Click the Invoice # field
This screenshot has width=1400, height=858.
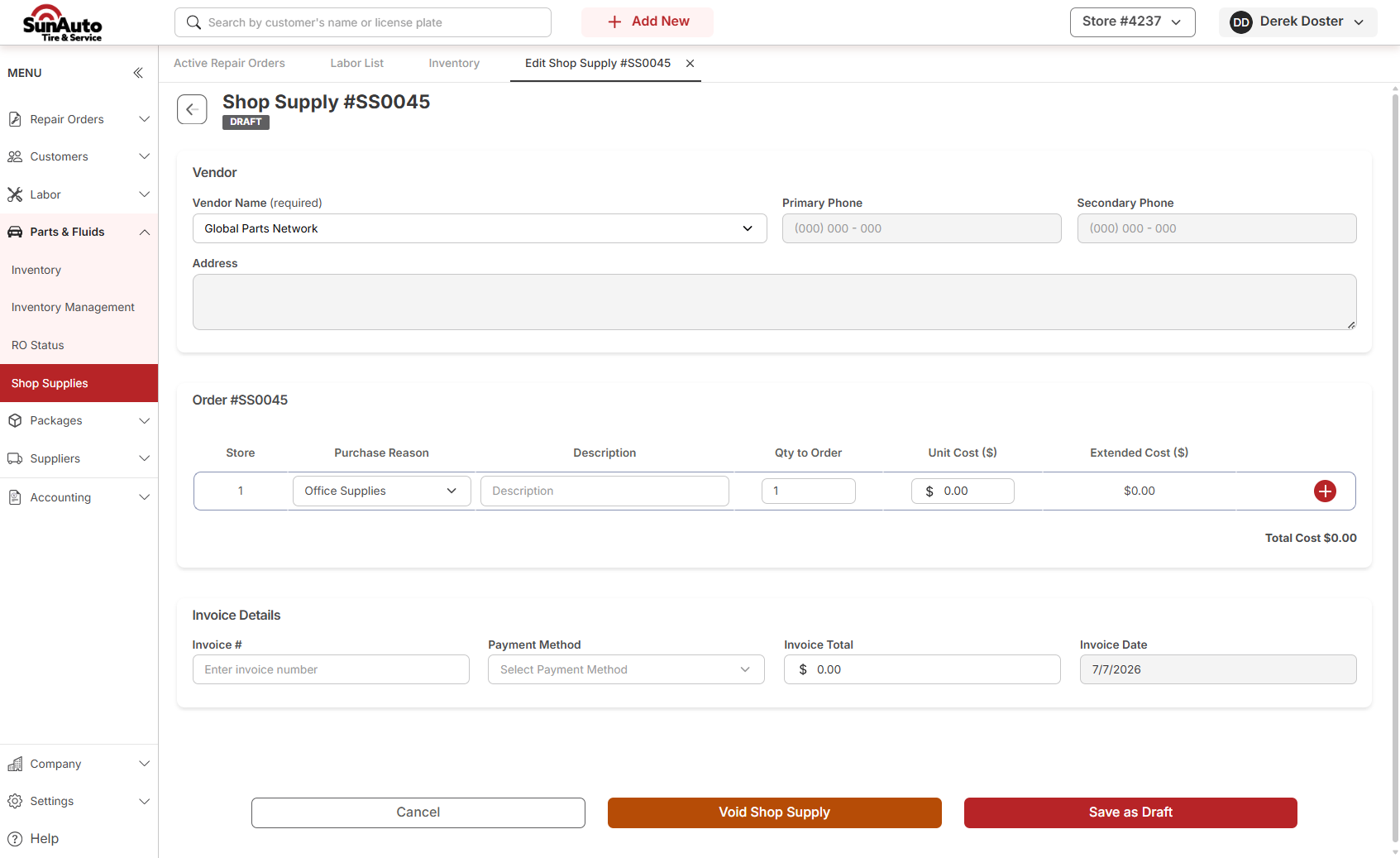[x=331, y=669]
